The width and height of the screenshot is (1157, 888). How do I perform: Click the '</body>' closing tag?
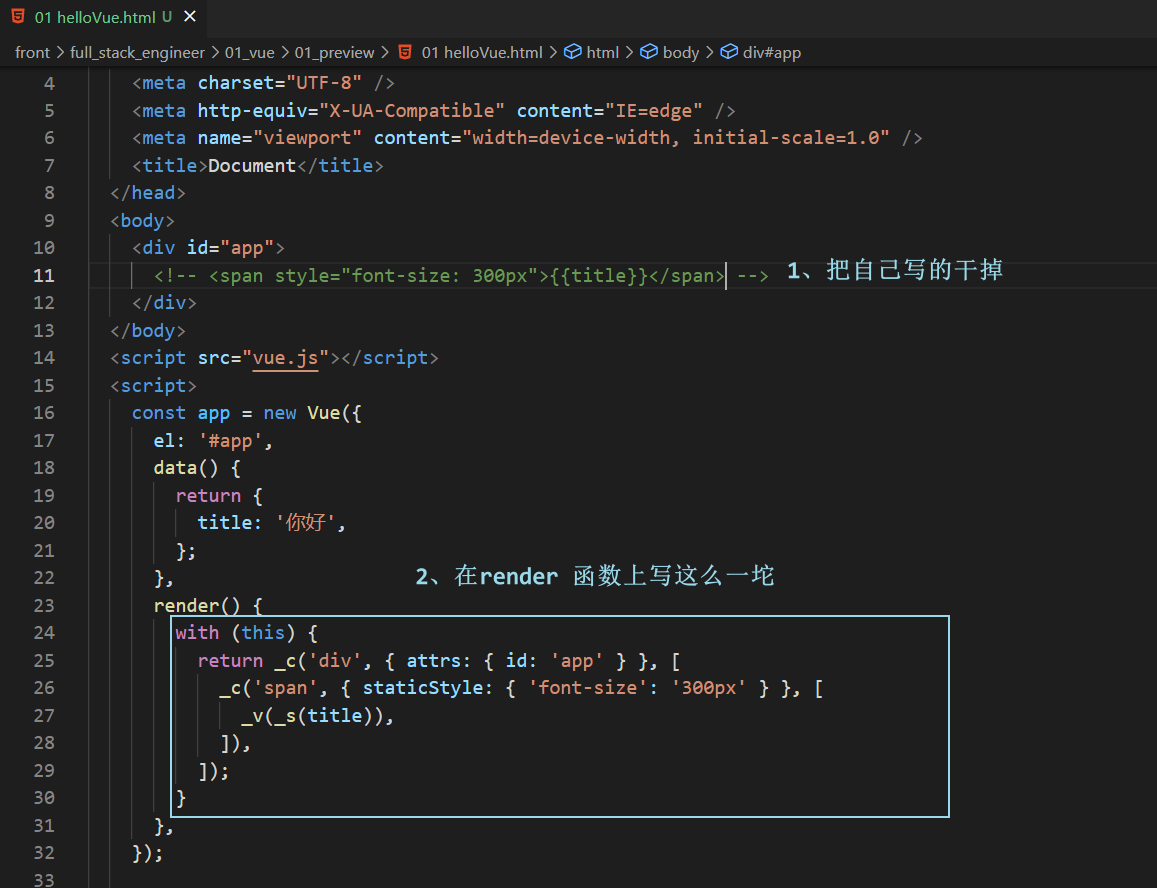coord(148,331)
